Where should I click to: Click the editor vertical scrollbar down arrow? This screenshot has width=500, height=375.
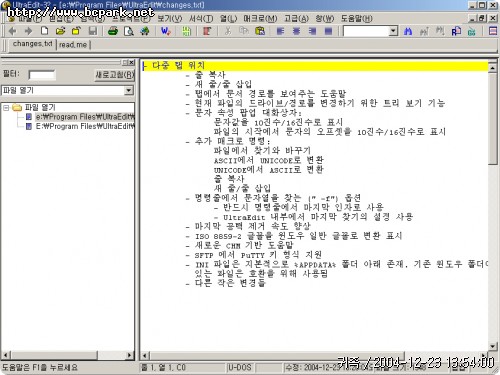pos(493,347)
